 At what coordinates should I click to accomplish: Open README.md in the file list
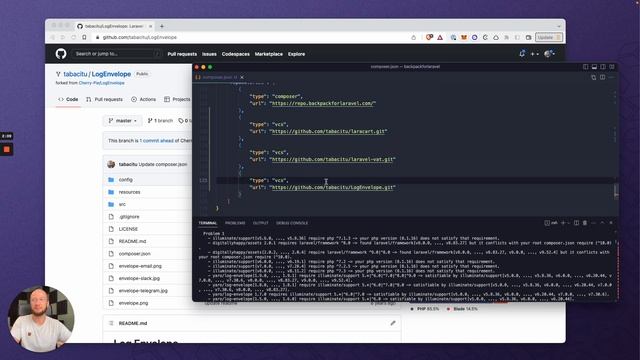click(x=132, y=241)
